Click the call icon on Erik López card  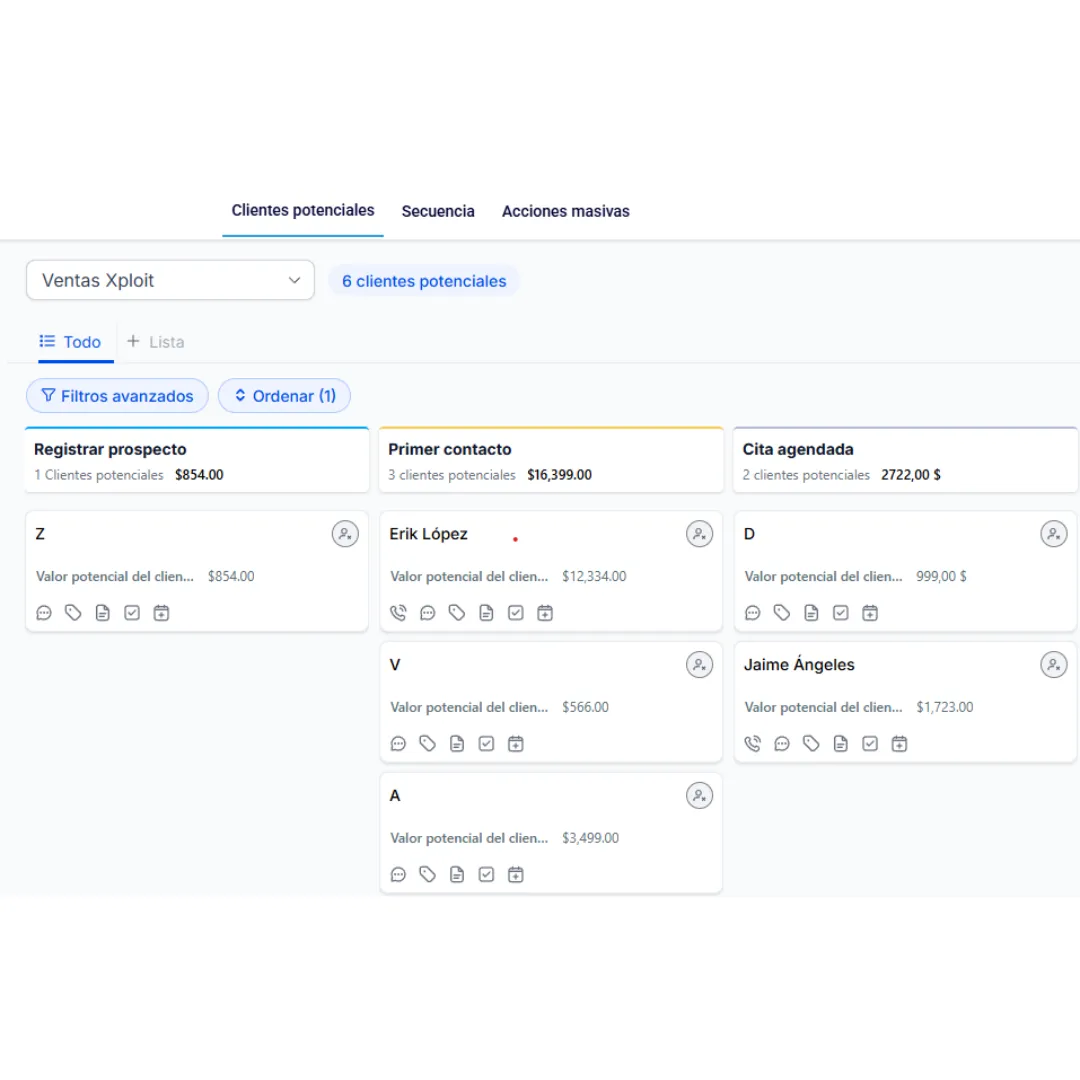tap(398, 613)
